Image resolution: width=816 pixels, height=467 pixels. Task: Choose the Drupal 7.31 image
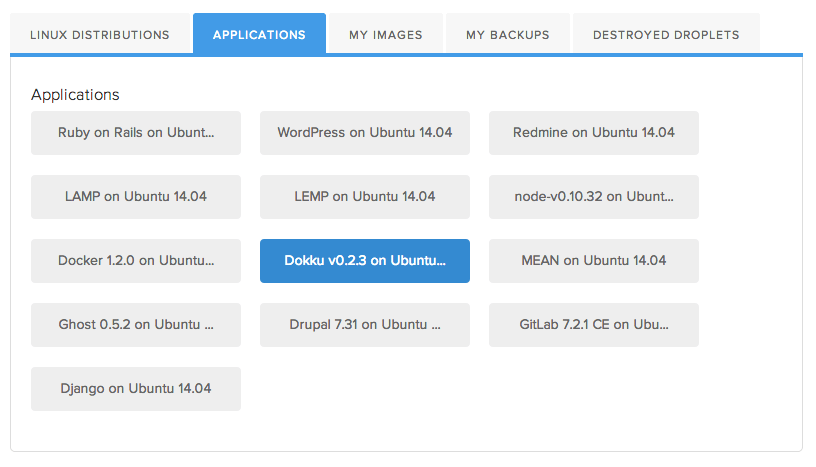click(x=365, y=324)
